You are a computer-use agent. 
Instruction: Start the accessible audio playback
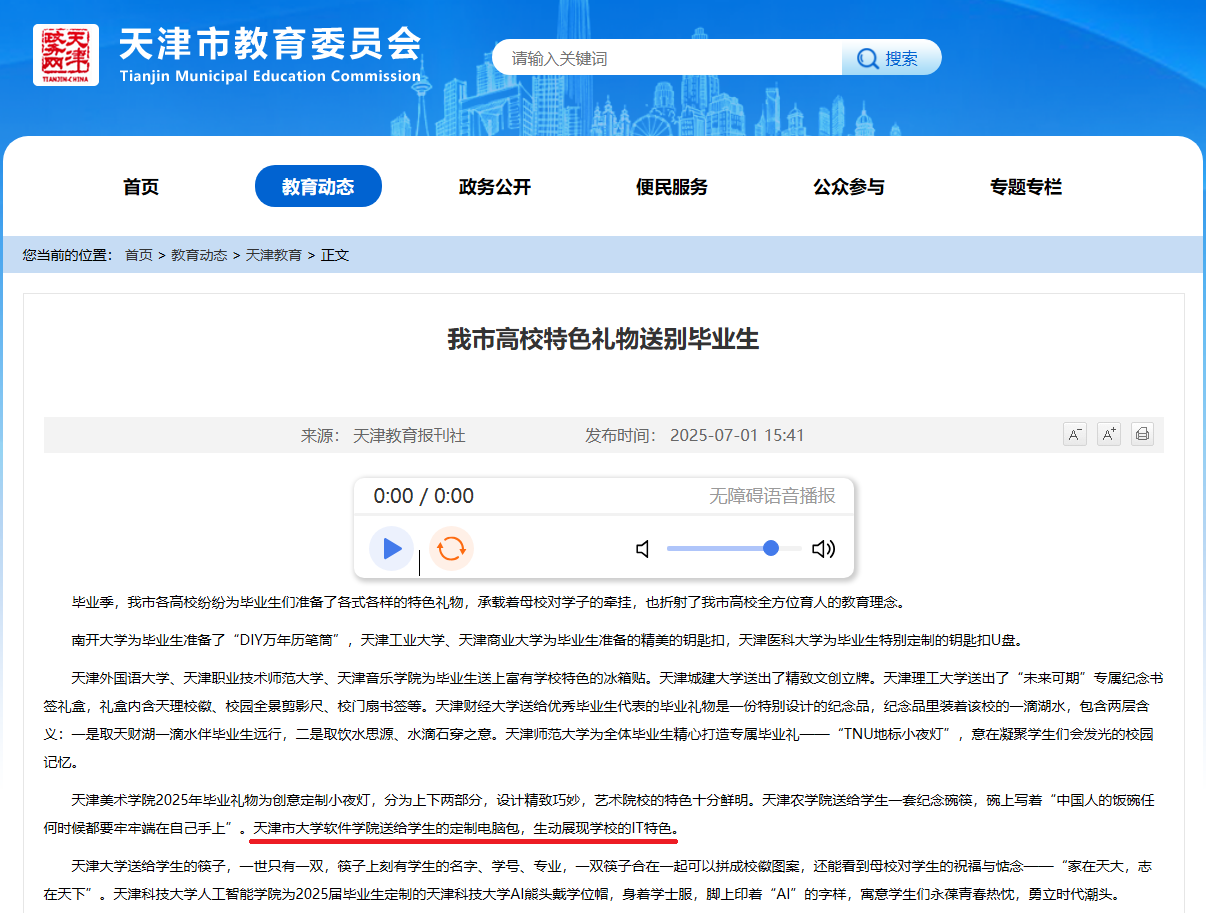391,548
